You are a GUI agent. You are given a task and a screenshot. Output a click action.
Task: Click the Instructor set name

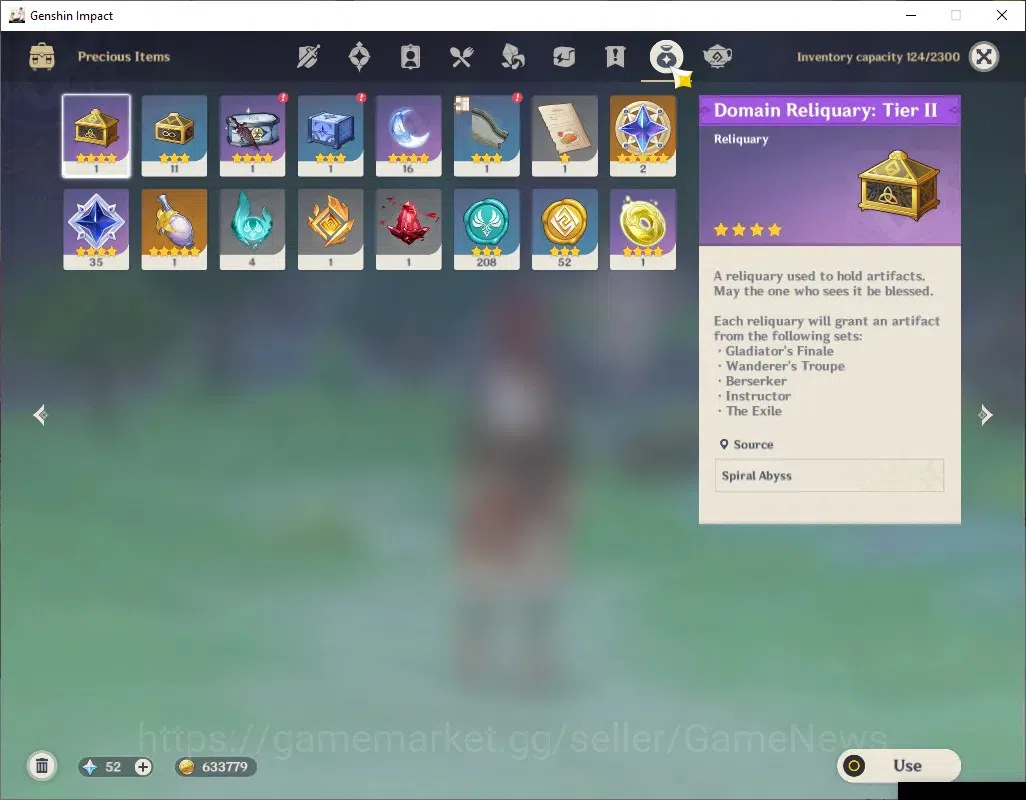click(x=758, y=396)
